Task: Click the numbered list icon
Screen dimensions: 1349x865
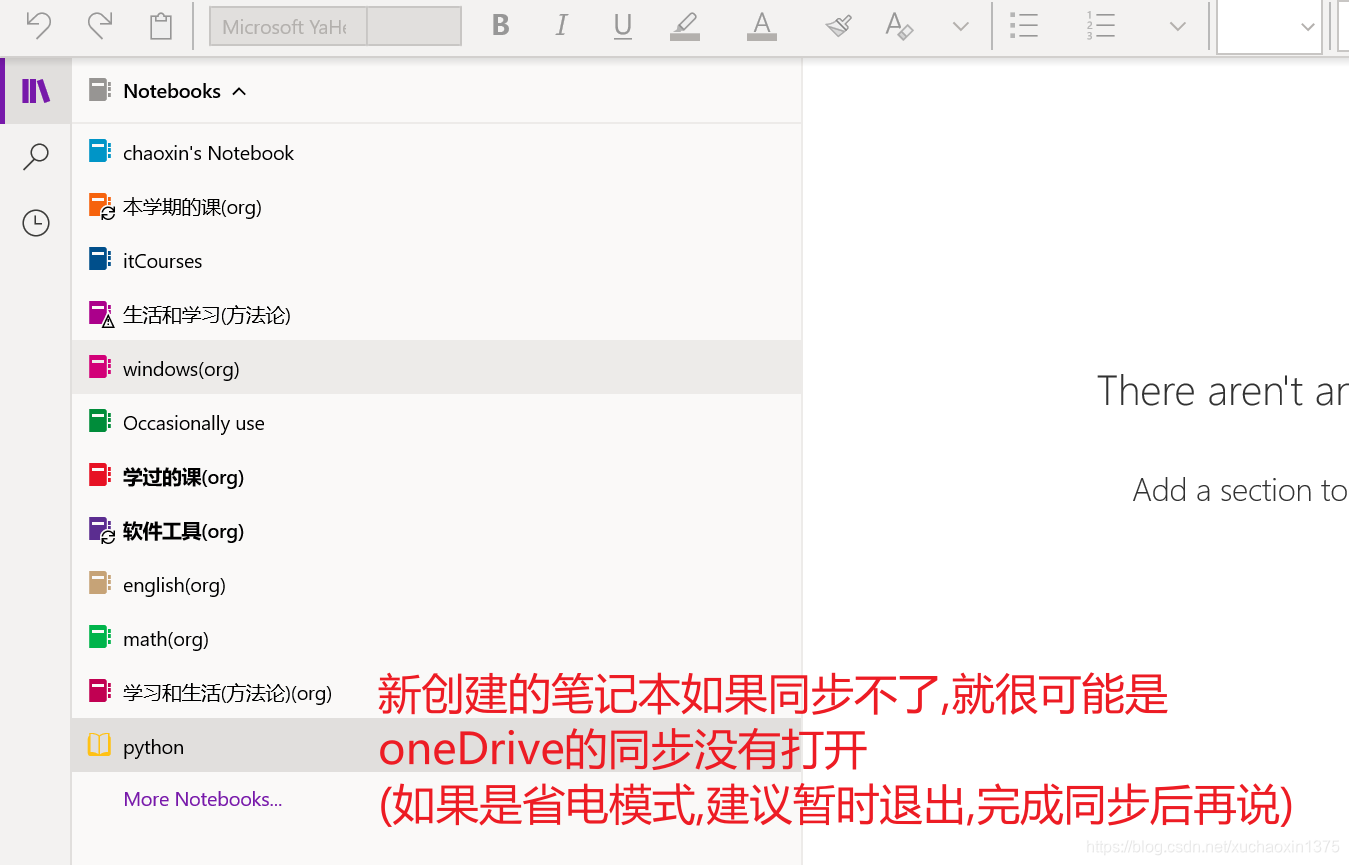Action: 1100,26
